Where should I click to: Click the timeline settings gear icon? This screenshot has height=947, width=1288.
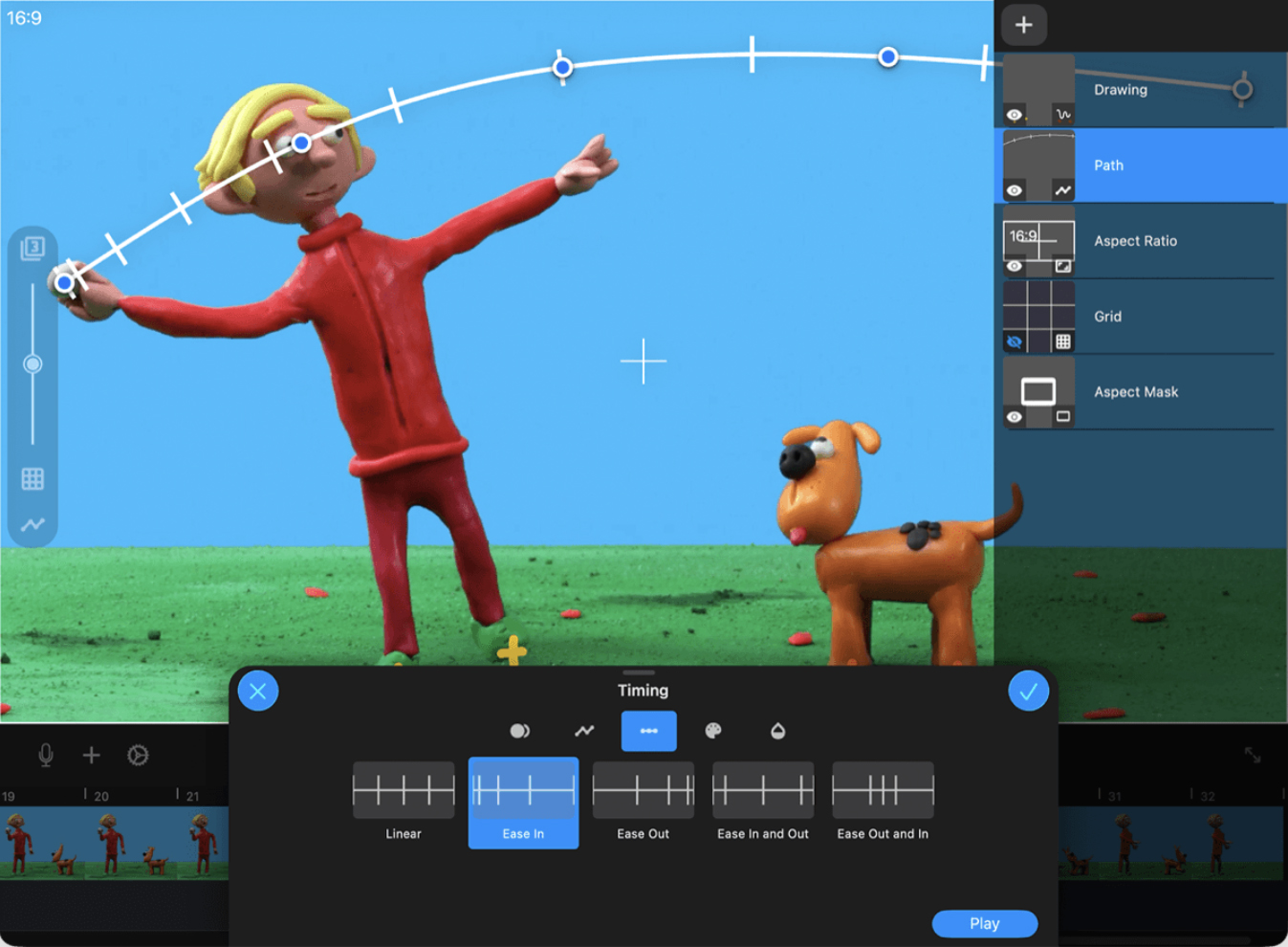[138, 756]
